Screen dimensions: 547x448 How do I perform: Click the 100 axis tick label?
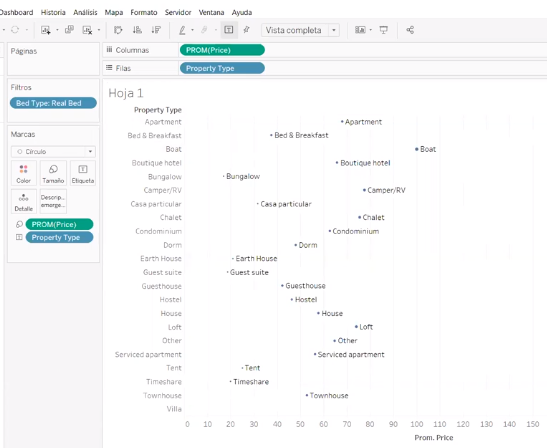417,424
